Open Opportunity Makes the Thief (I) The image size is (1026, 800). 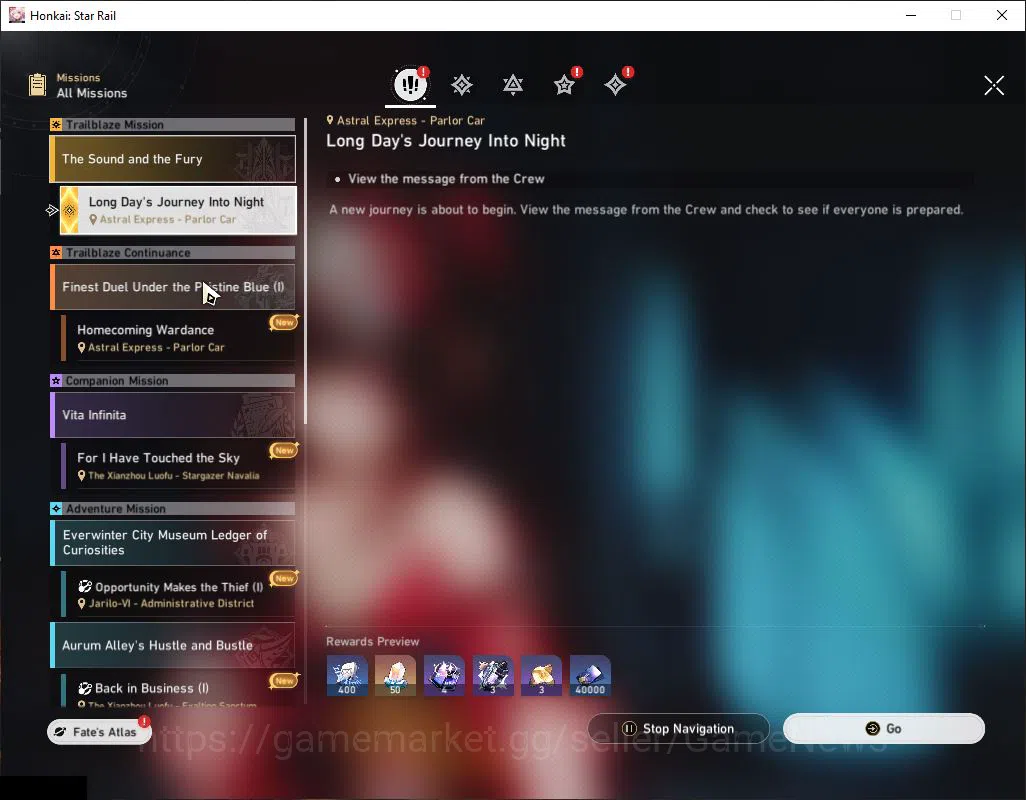coord(178,594)
